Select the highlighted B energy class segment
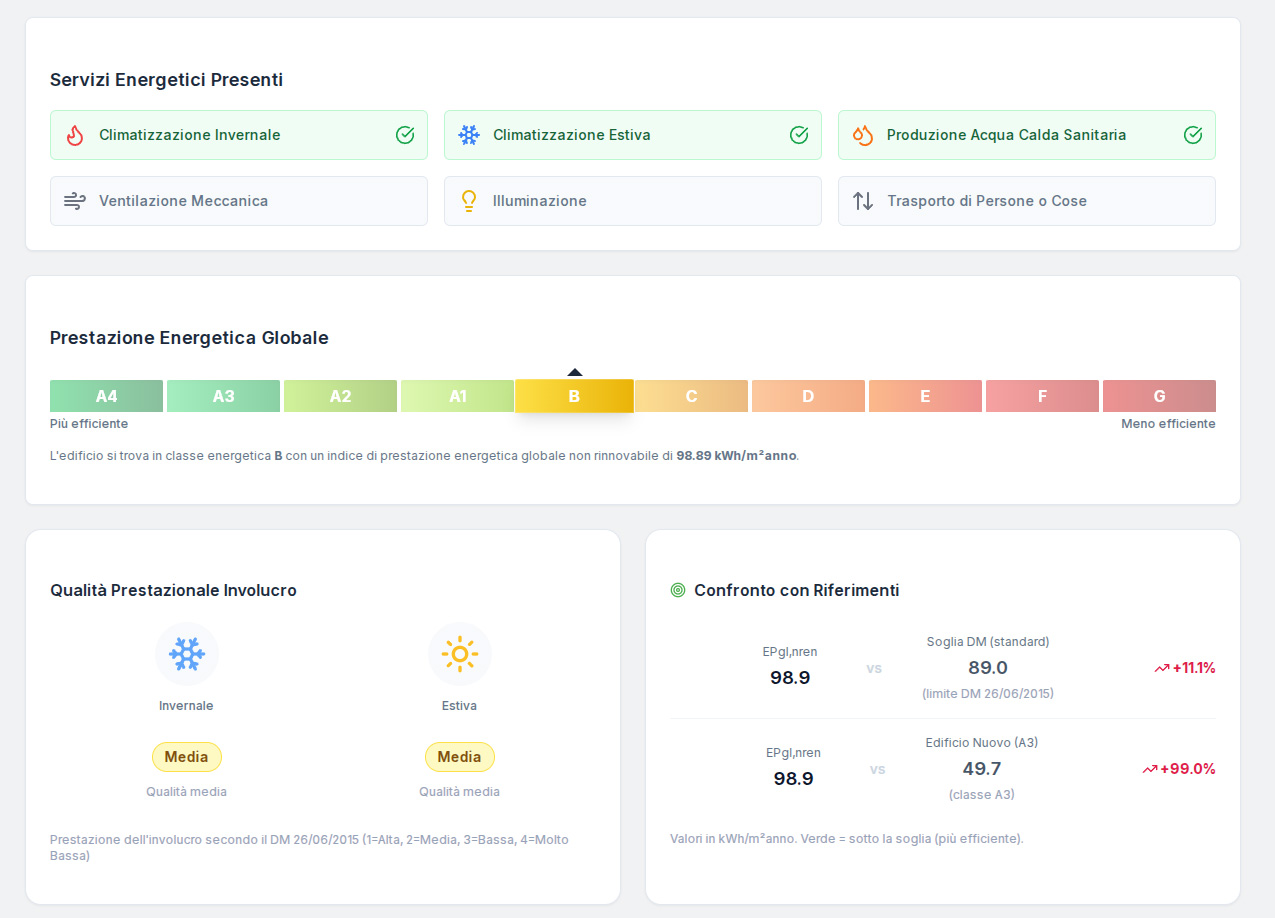The height and width of the screenshot is (918, 1275). click(x=574, y=396)
